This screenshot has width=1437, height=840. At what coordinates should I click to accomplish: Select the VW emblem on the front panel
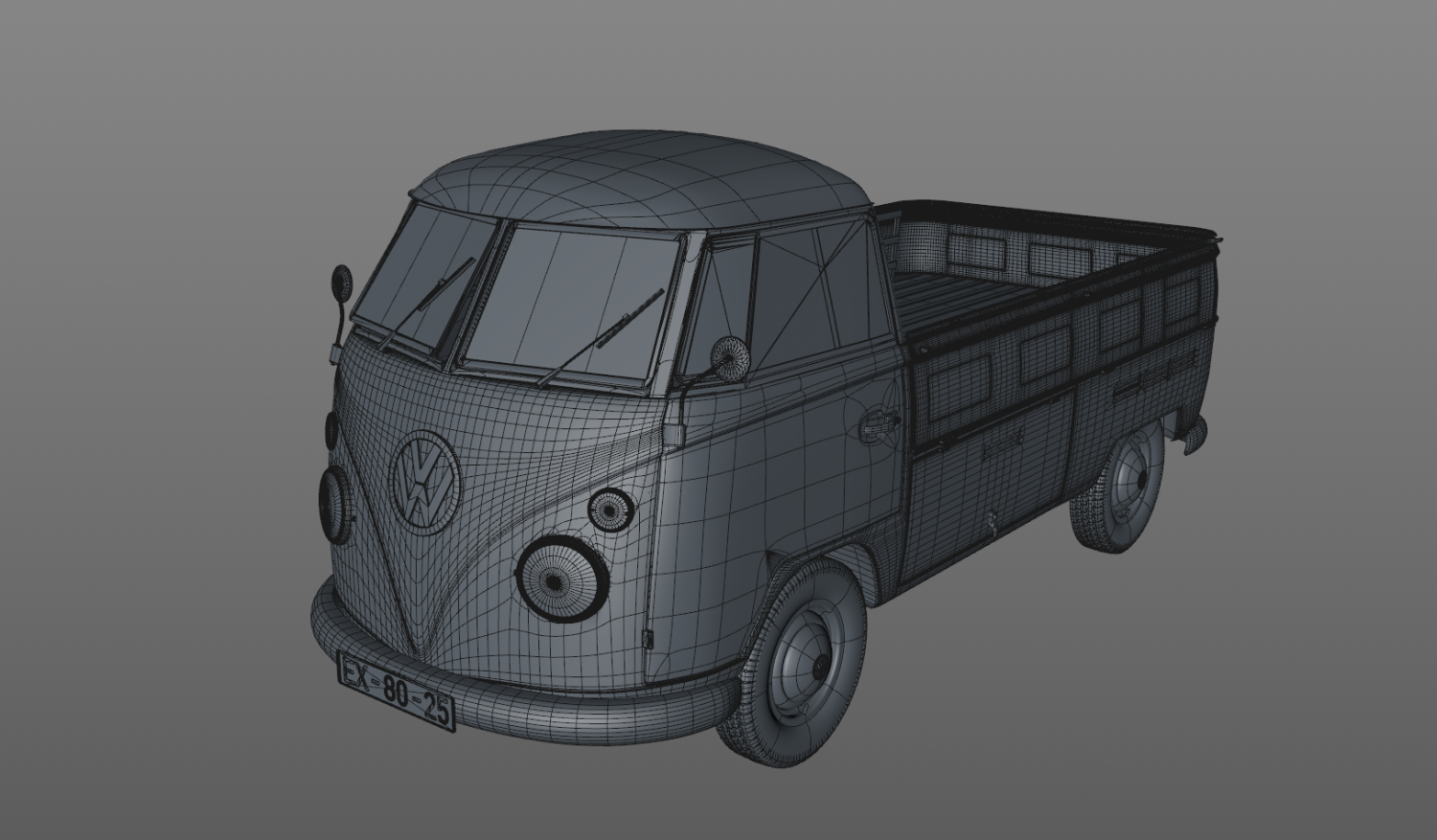[x=424, y=481]
